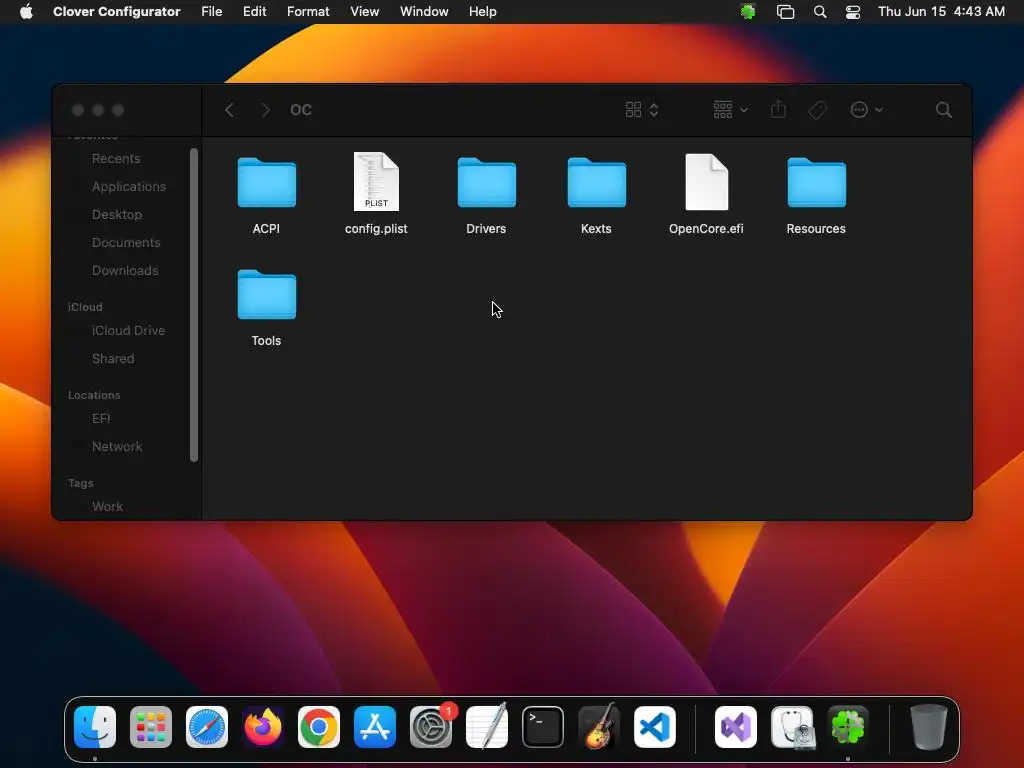
Task: Open the More actions ellipsis menu
Action: 867,110
